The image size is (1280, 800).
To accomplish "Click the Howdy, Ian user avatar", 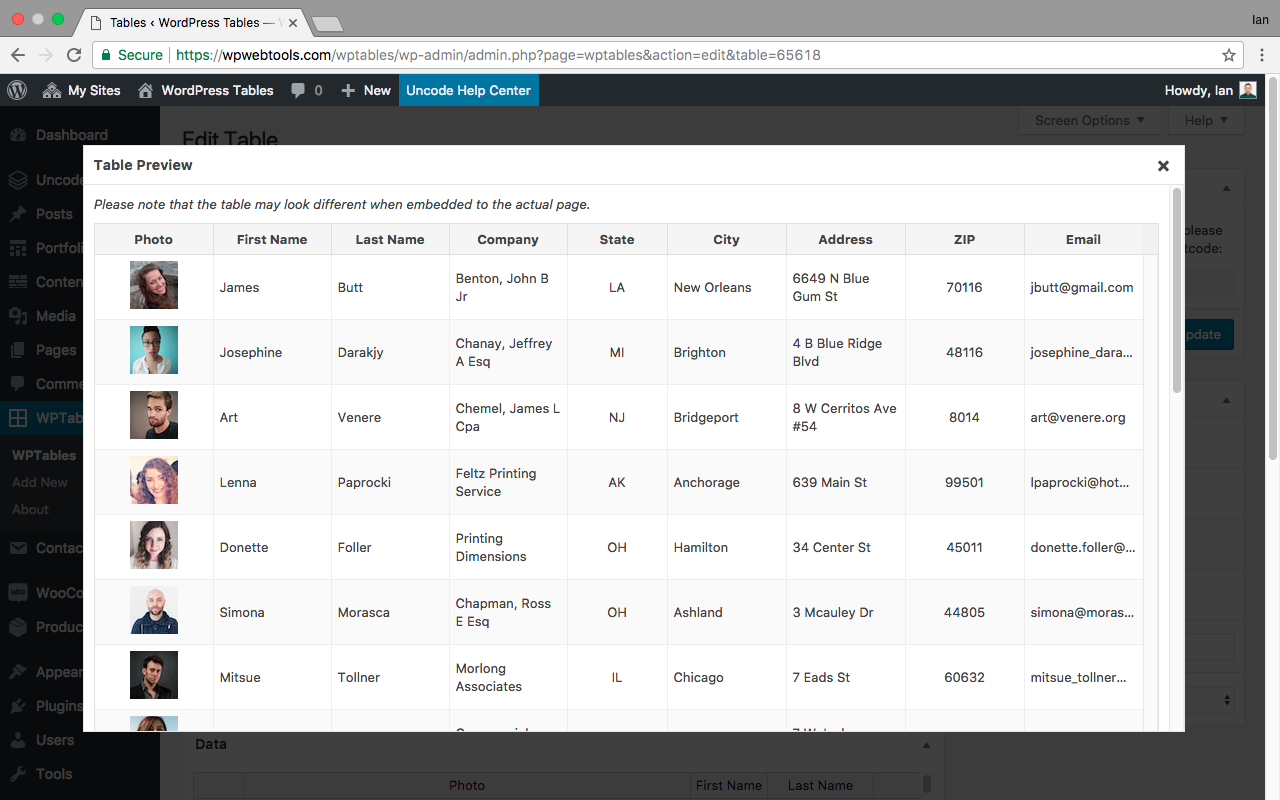I will (1247, 90).
